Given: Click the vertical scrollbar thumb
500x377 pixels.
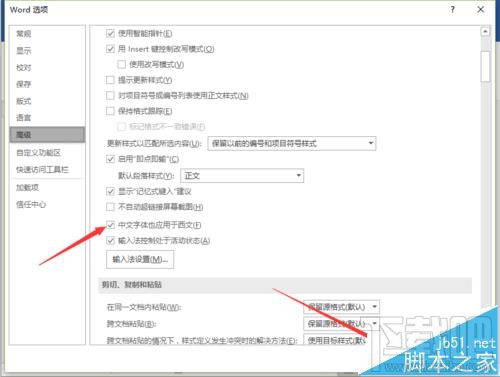Looking at the screenshot, I should click(x=485, y=66).
